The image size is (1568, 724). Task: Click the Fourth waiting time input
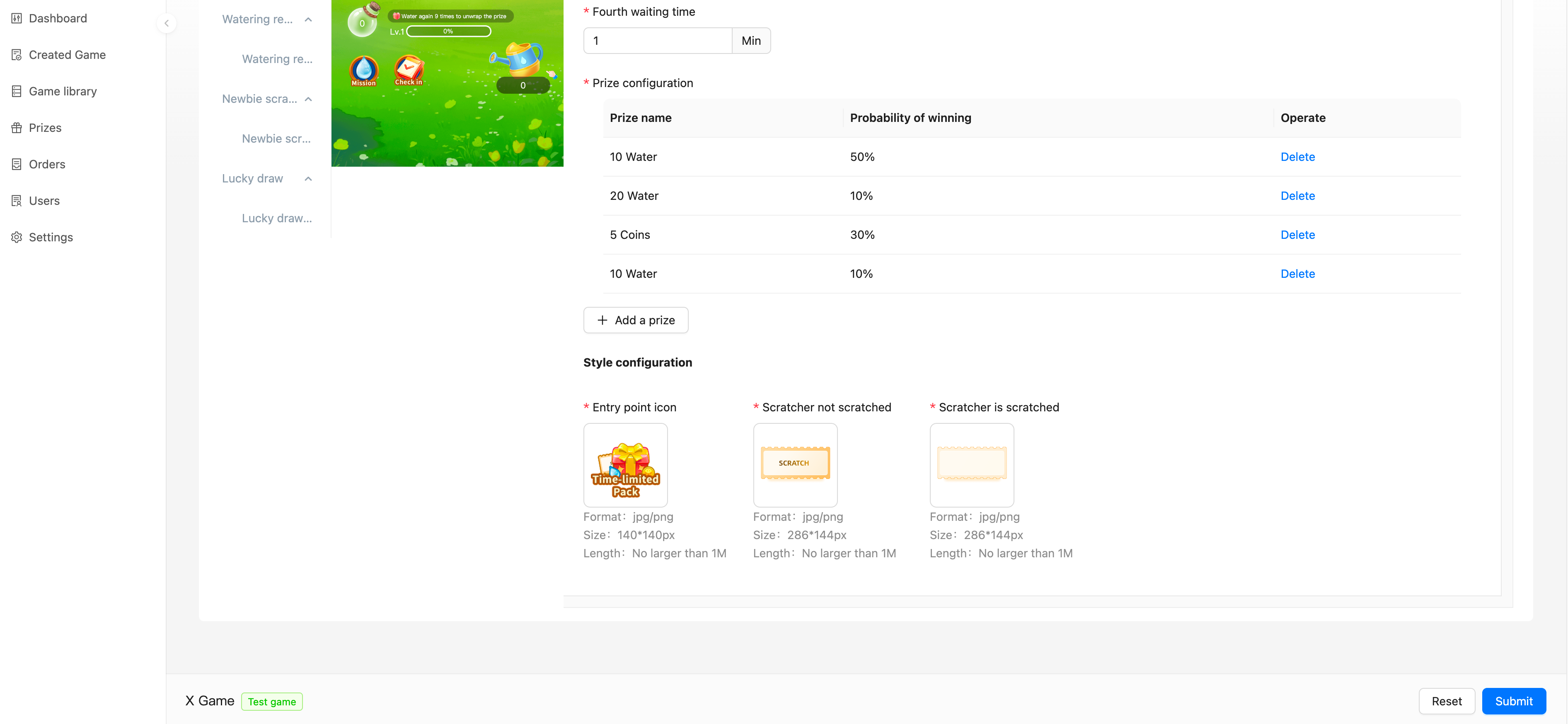(x=657, y=41)
